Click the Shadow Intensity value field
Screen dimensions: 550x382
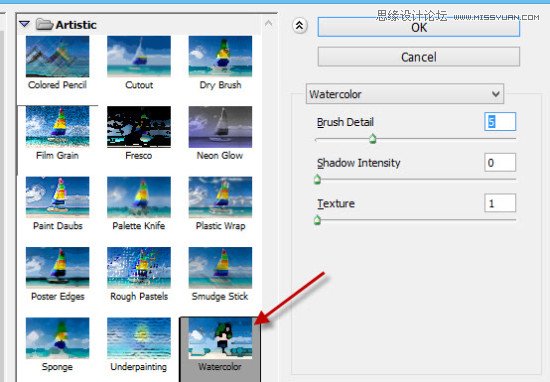500,162
